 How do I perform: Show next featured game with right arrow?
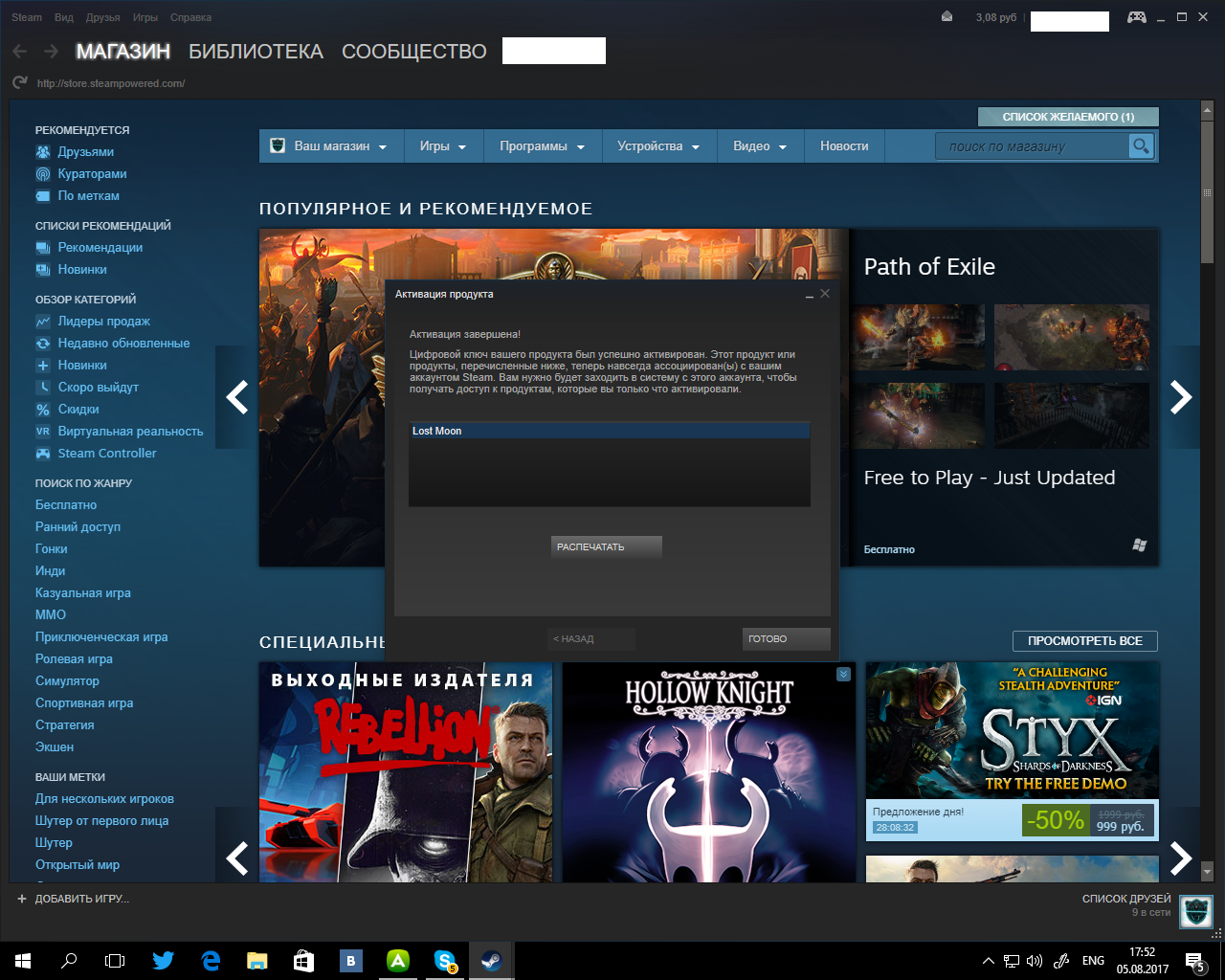click(1181, 396)
